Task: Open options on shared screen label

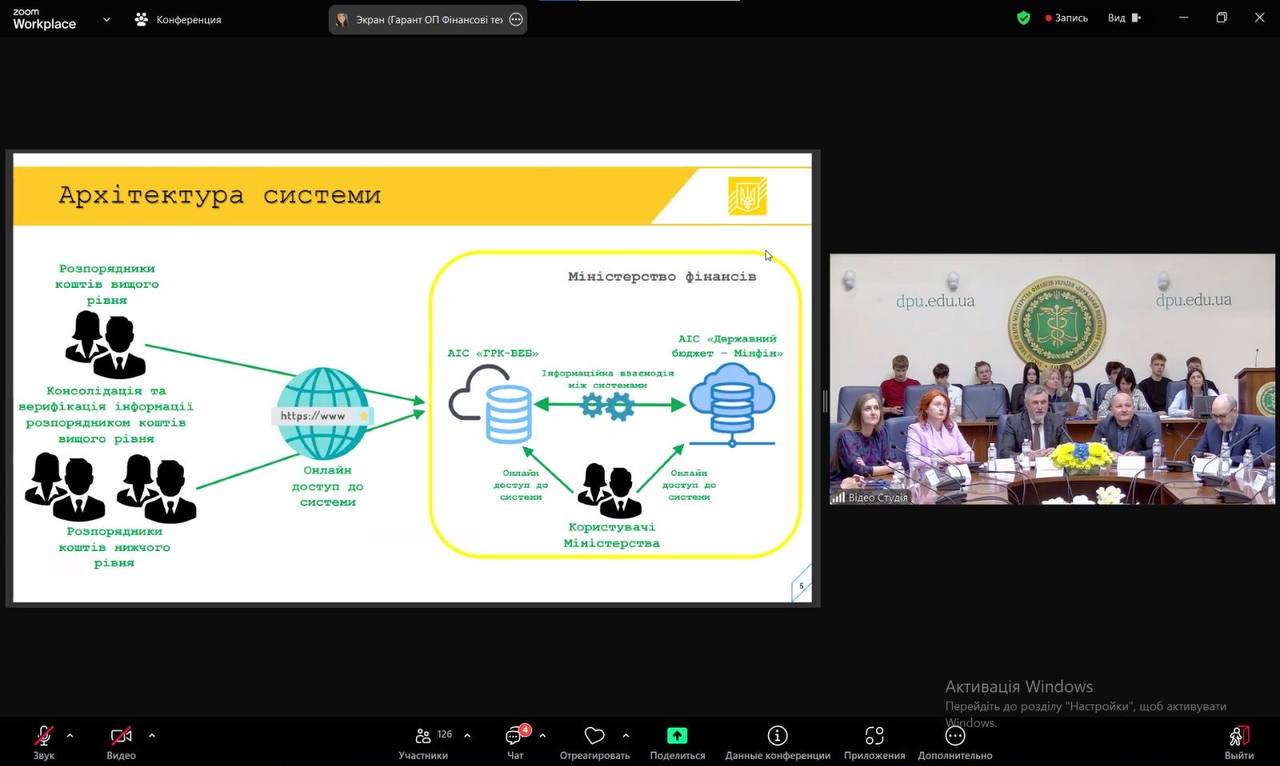Action: point(516,19)
